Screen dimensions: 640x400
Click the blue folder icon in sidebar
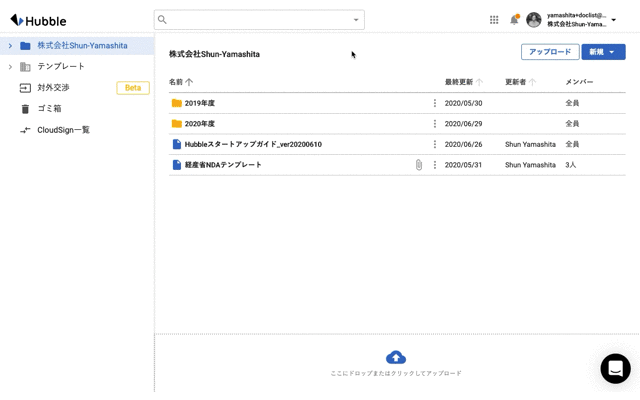tap(25, 46)
